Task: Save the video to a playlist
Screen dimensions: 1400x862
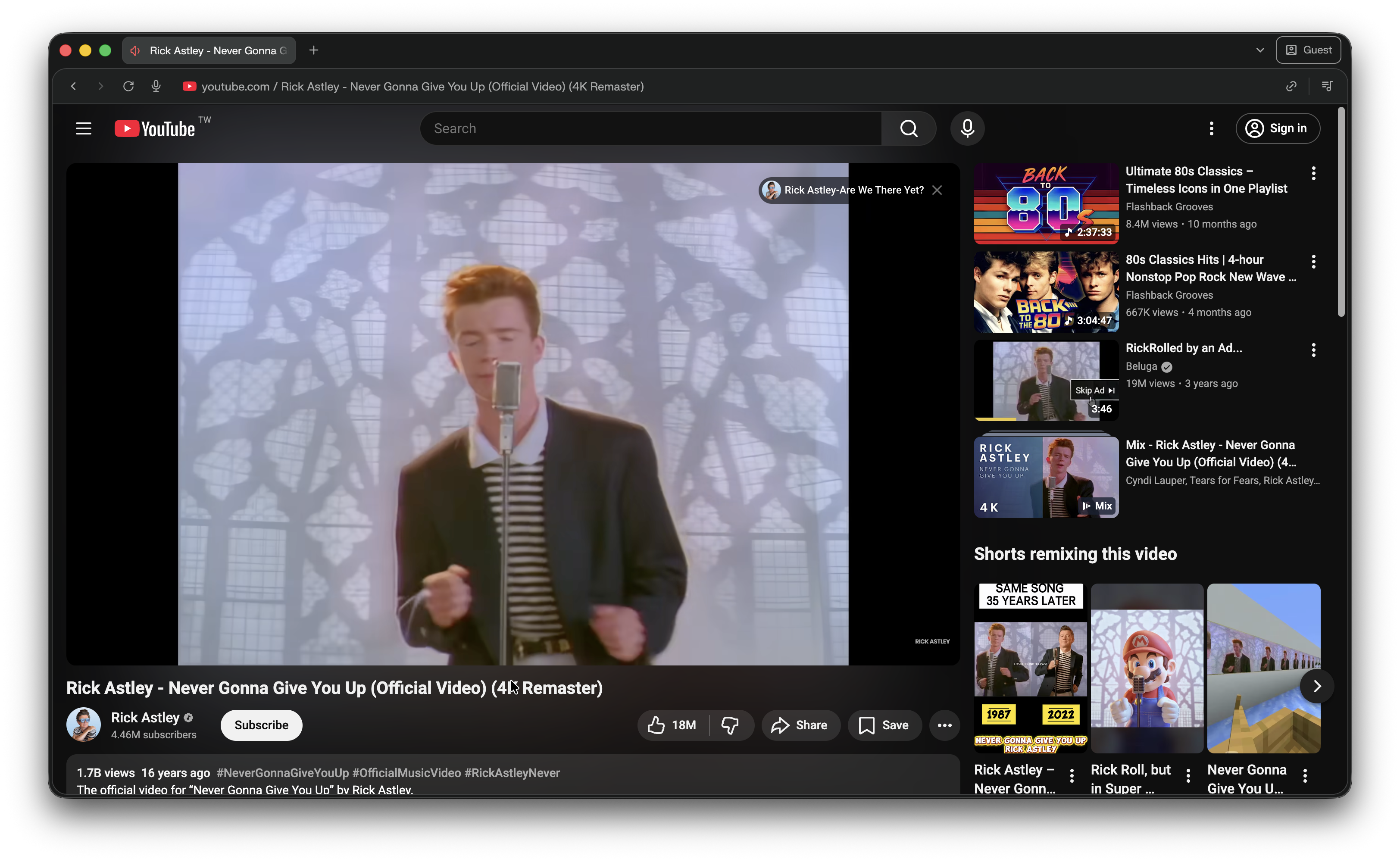Action: (x=884, y=725)
